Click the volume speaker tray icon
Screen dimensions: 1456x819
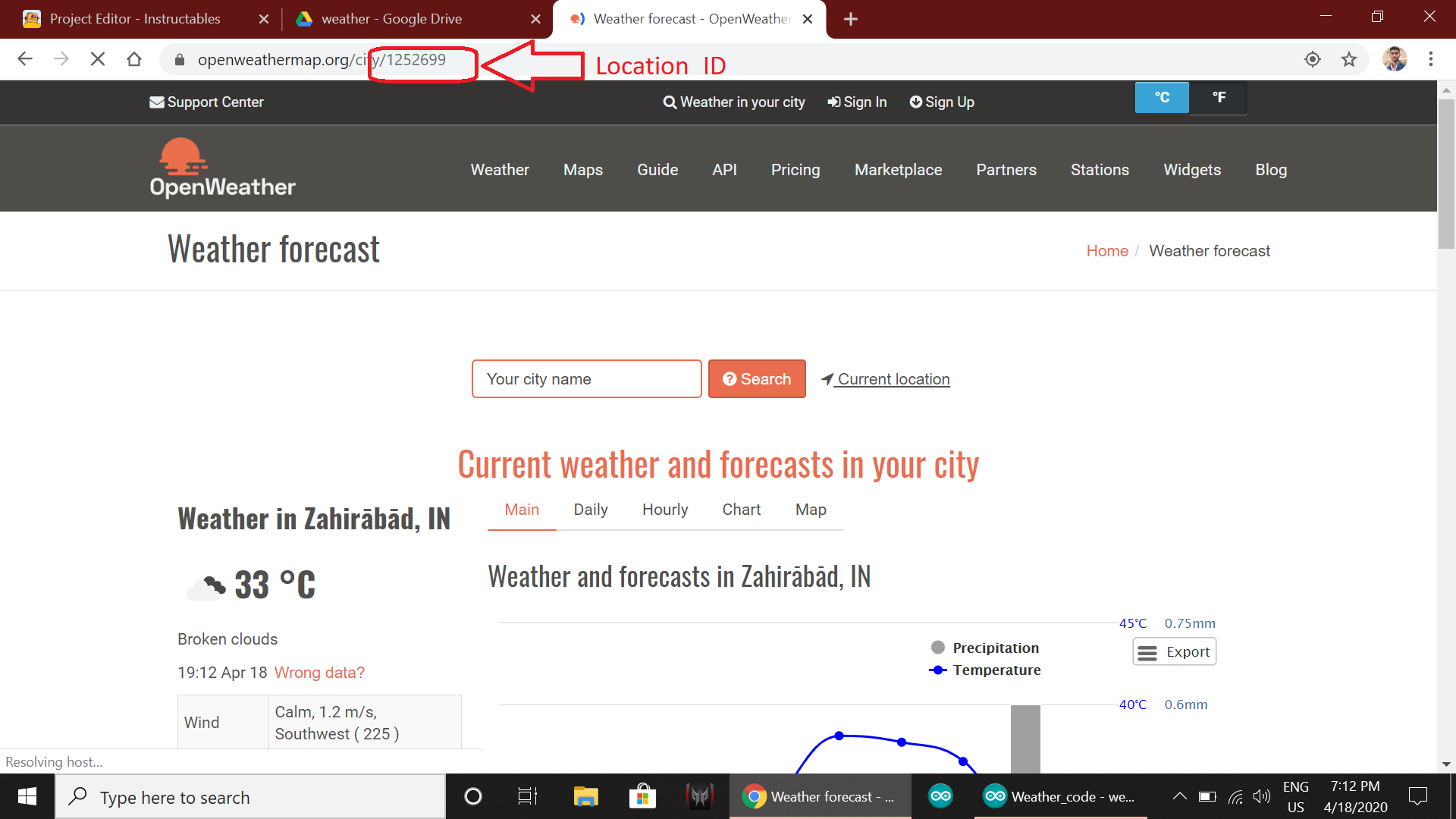pyautogui.click(x=1262, y=796)
